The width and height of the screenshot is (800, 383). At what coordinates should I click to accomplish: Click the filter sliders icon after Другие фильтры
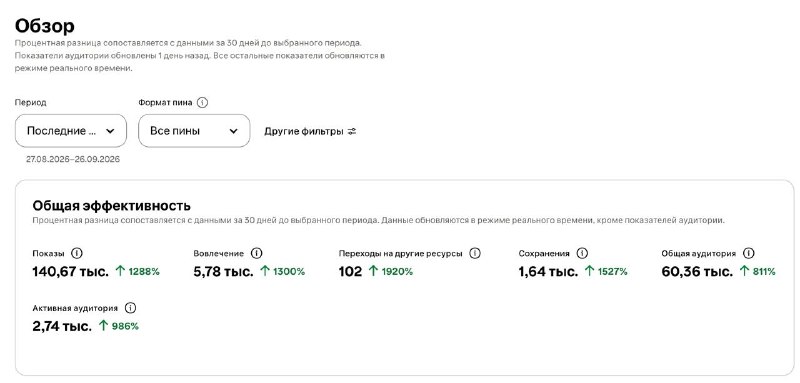pos(352,132)
